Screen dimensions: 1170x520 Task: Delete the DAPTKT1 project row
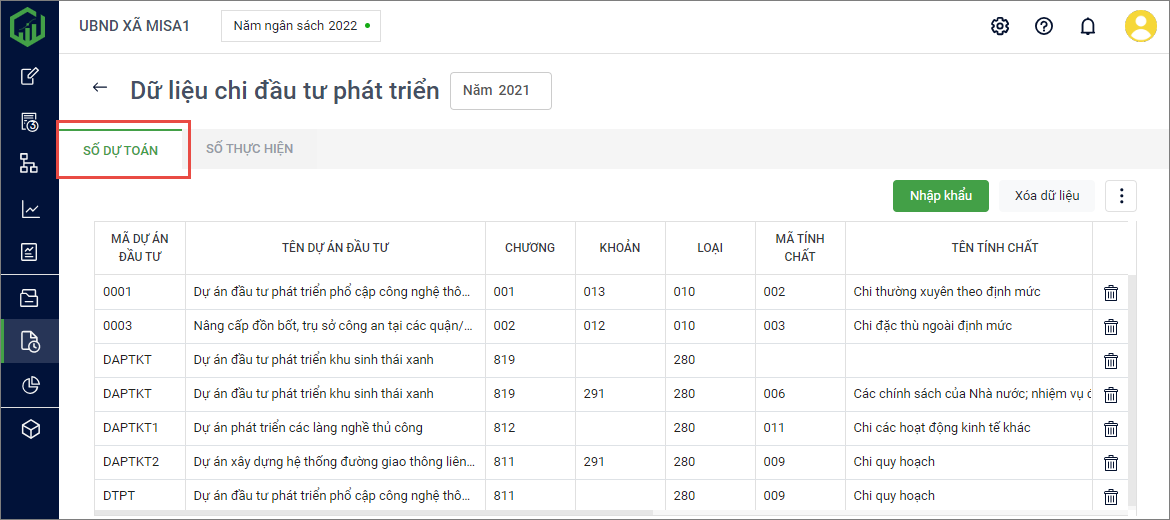(x=1110, y=429)
